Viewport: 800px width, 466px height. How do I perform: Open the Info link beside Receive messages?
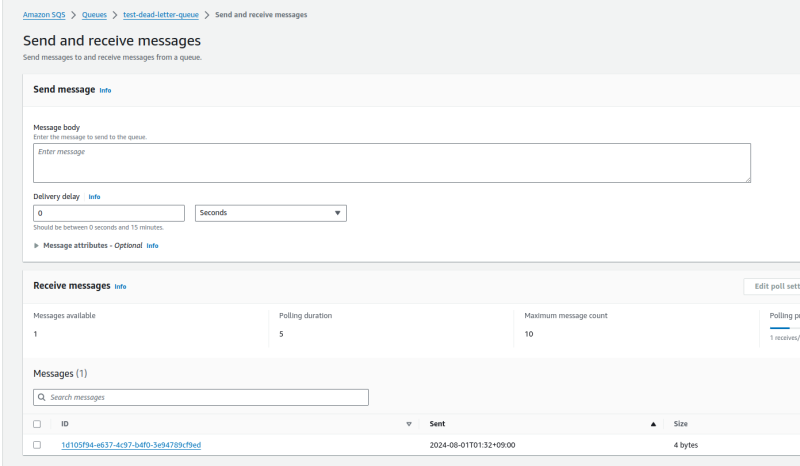point(120,286)
